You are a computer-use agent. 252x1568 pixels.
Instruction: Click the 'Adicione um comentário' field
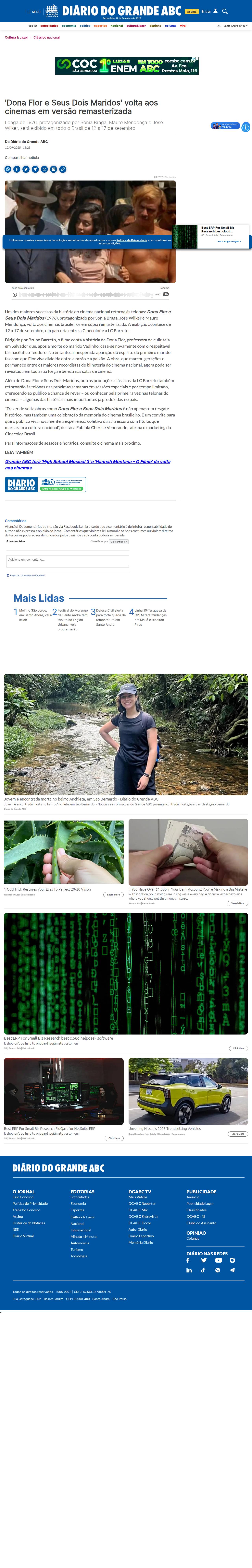[68, 561]
